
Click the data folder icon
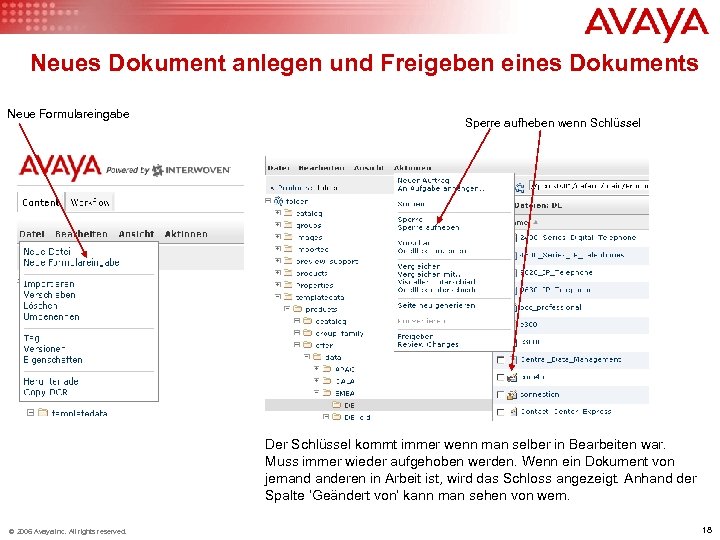317,357
